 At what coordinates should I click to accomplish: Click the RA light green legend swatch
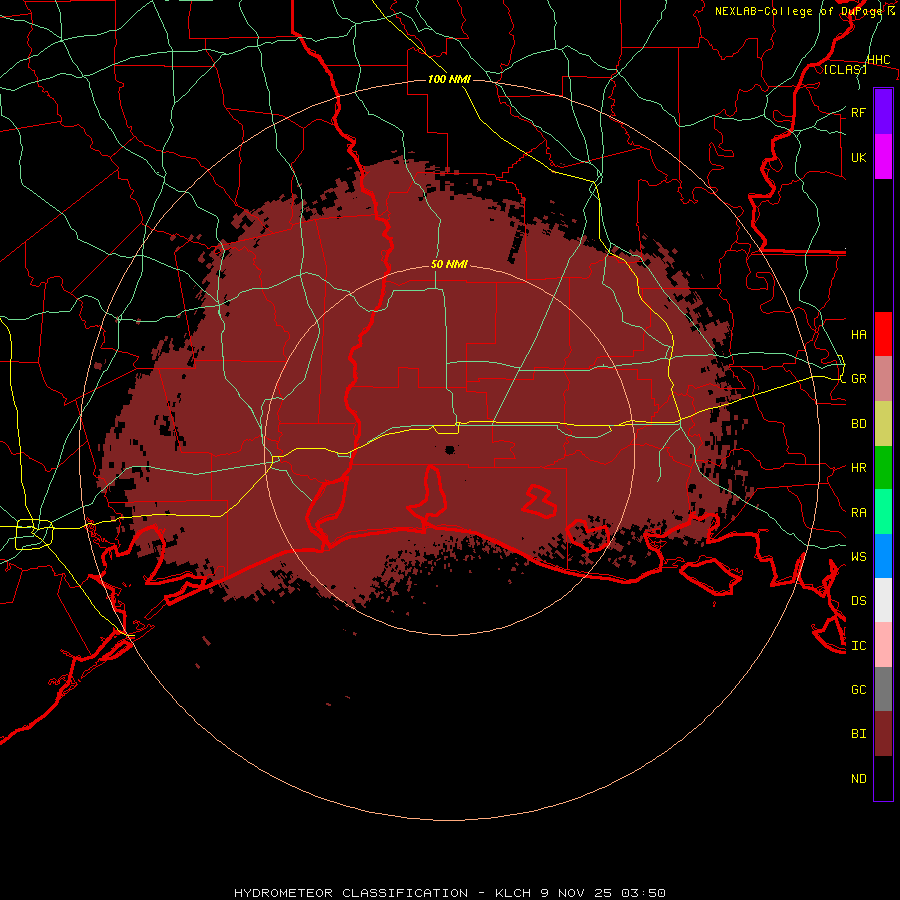(x=883, y=512)
